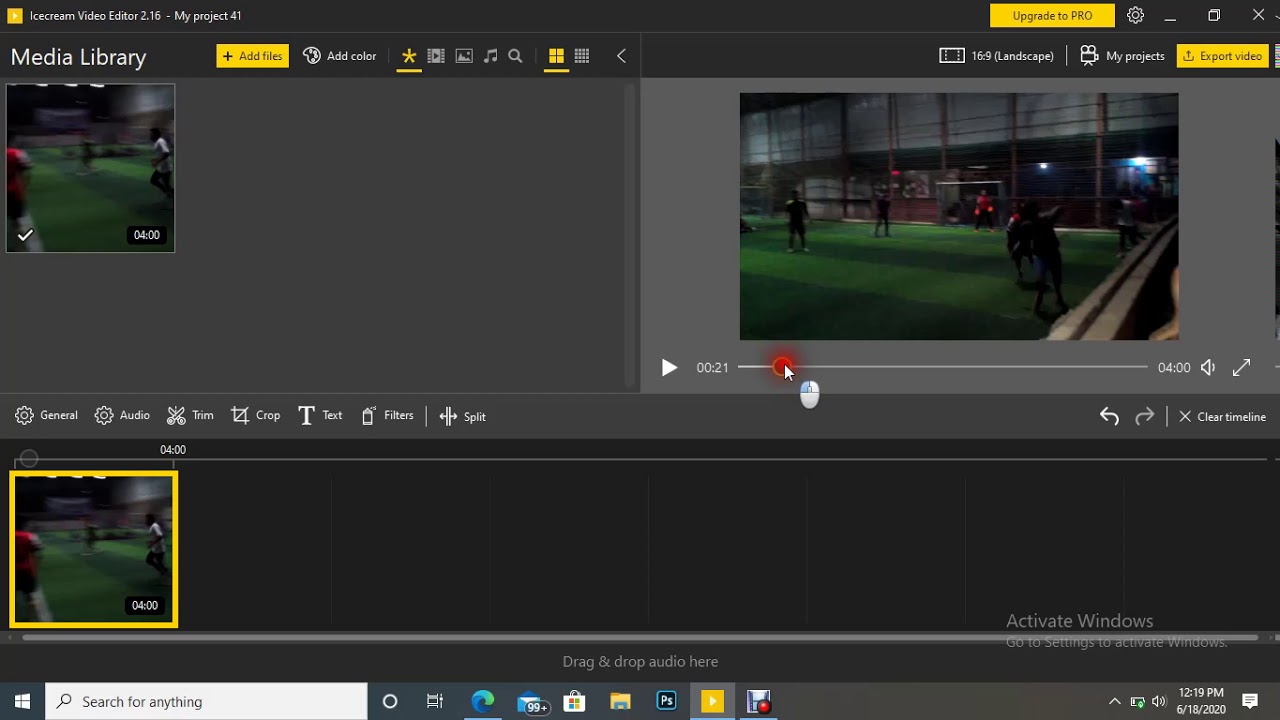Open Mail app from taskbar
The width and height of the screenshot is (1280, 720).
[531, 701]
